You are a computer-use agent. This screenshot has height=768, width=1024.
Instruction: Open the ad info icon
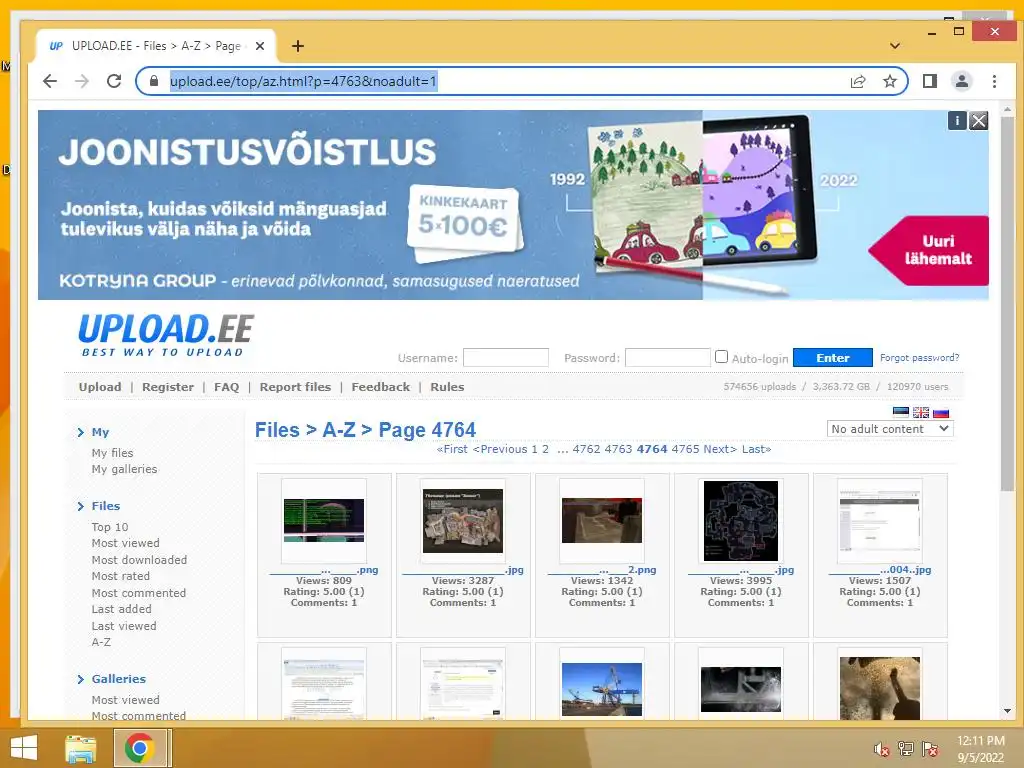(957, 121)
